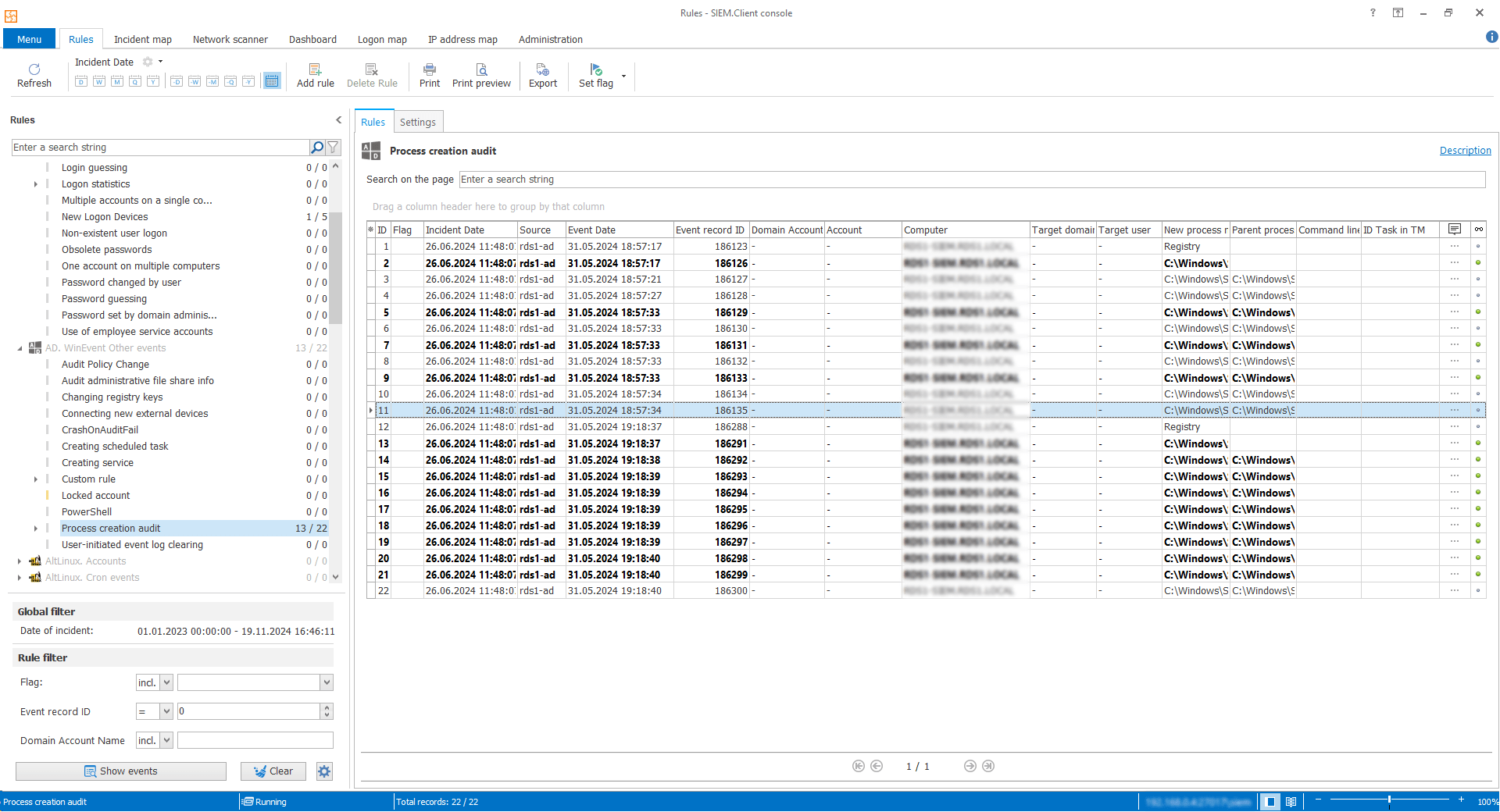Switch to reading view mode in status bar
The width and height of the screenshot is (1500, 812).
tap(1291, 802)
